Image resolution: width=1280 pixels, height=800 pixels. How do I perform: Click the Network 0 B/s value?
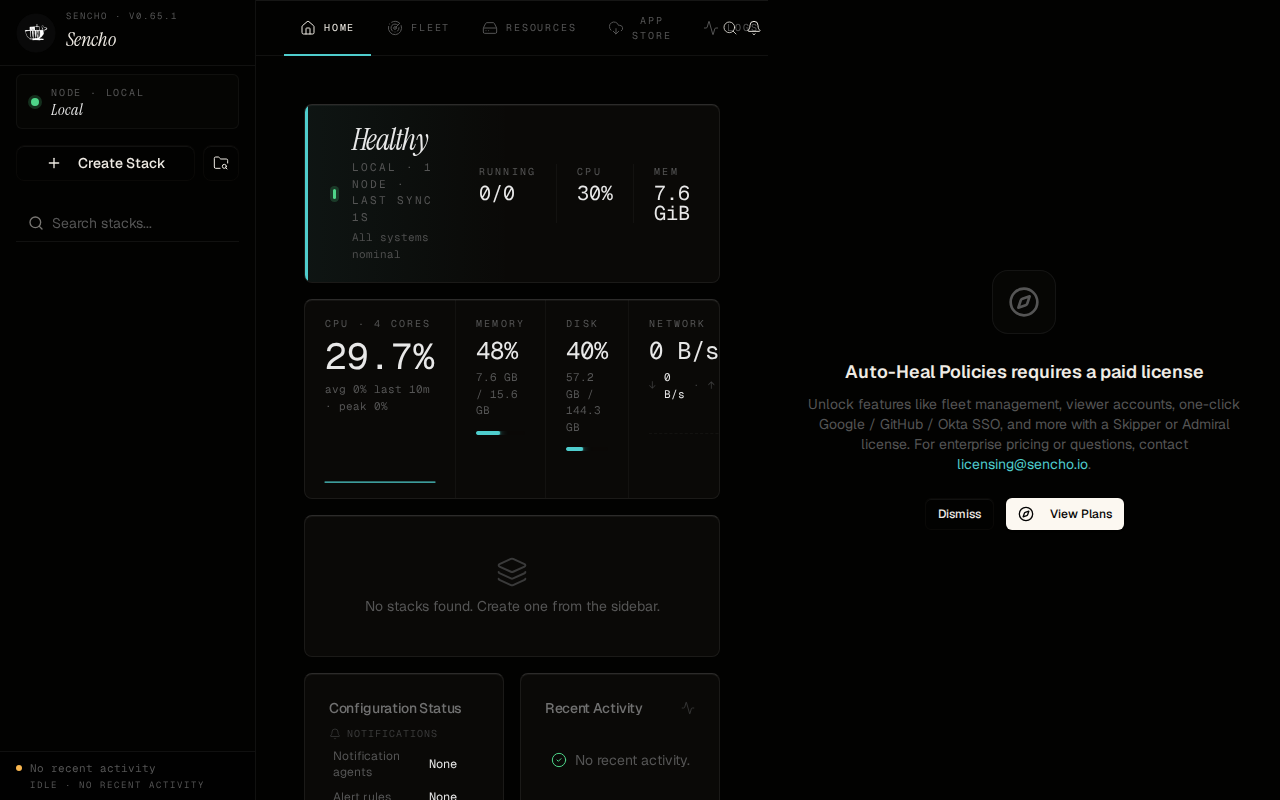point(684,351)
